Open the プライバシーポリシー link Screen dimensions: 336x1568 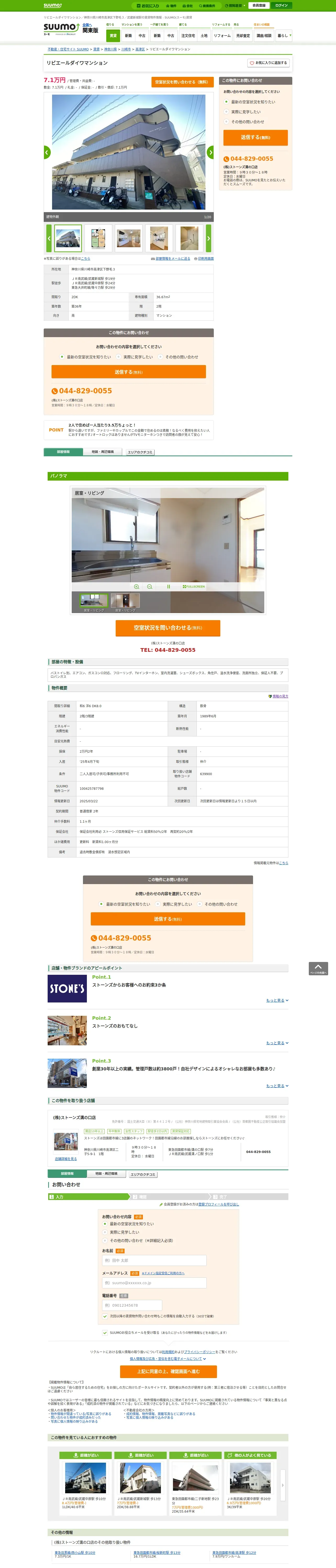pyautogui.click(x=200, y=1352)
